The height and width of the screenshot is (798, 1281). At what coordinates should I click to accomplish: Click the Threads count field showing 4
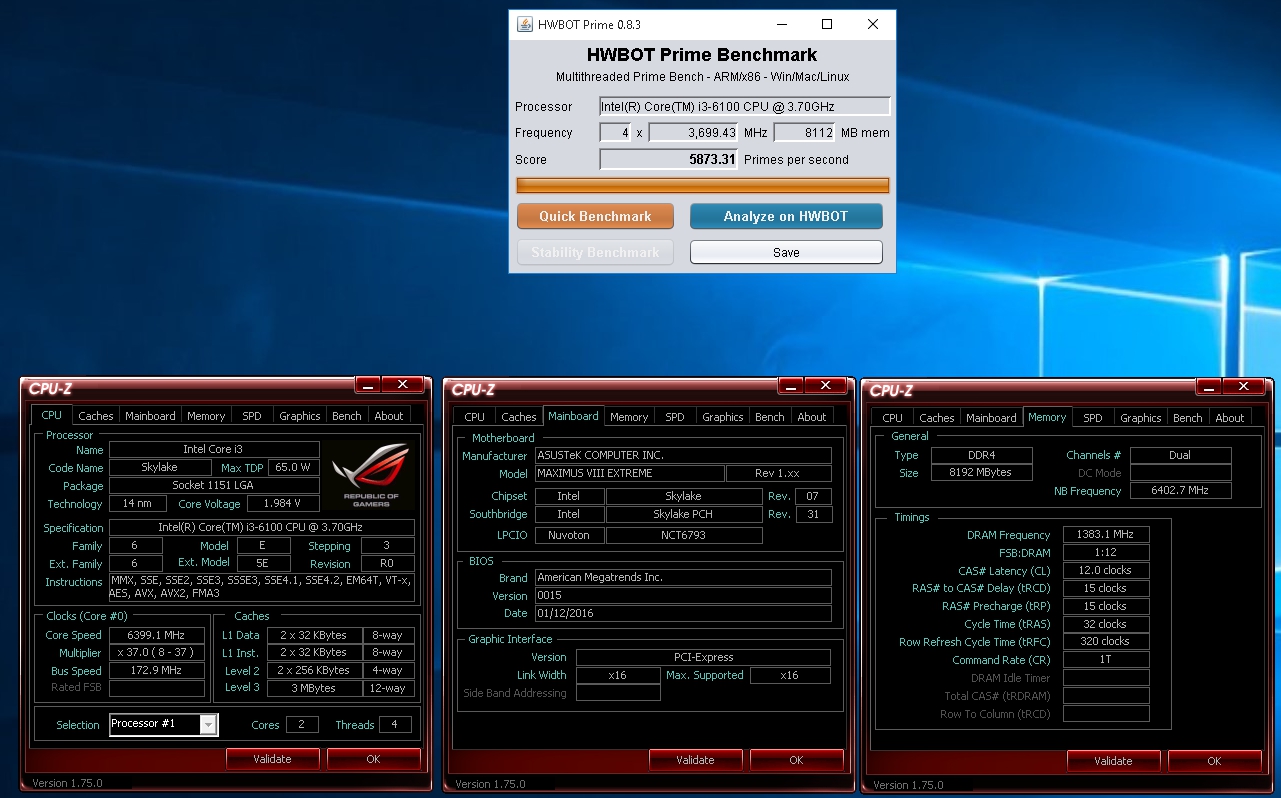click(395, 725)
